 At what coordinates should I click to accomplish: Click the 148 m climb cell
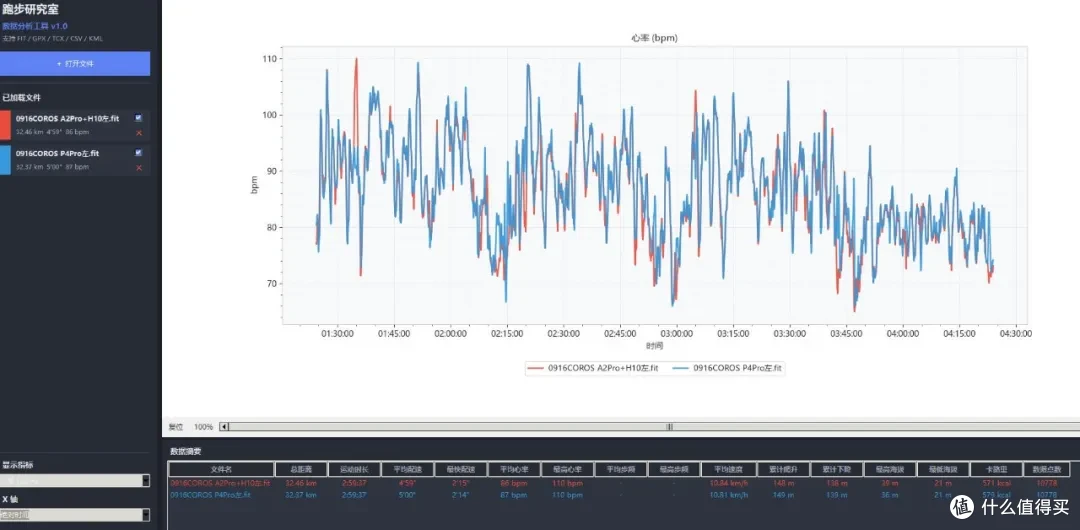(x=782, y=484)
